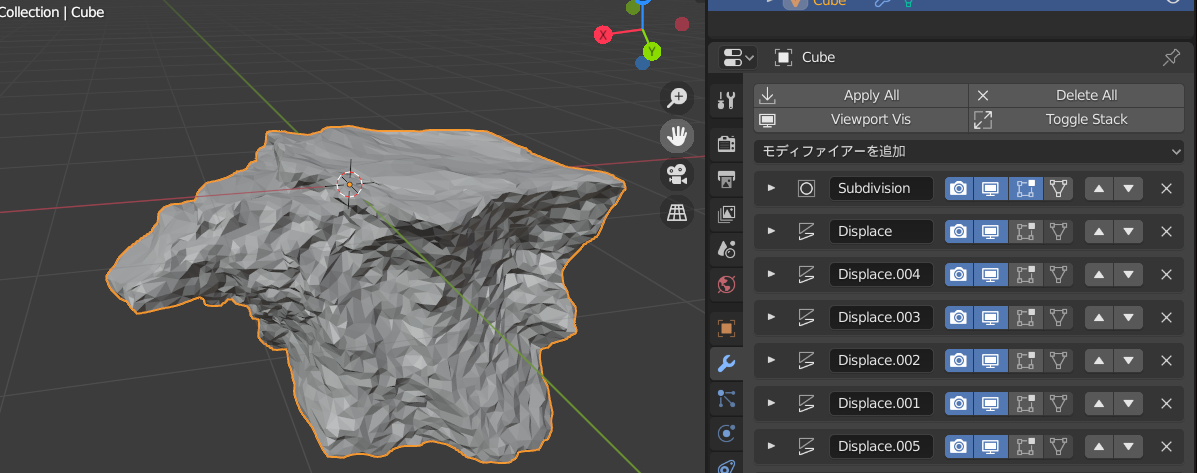The width and height of the screenshot is (1197, 473).
Task: Click the Displace.001 modifier type icon
Action: click(806, 403)
